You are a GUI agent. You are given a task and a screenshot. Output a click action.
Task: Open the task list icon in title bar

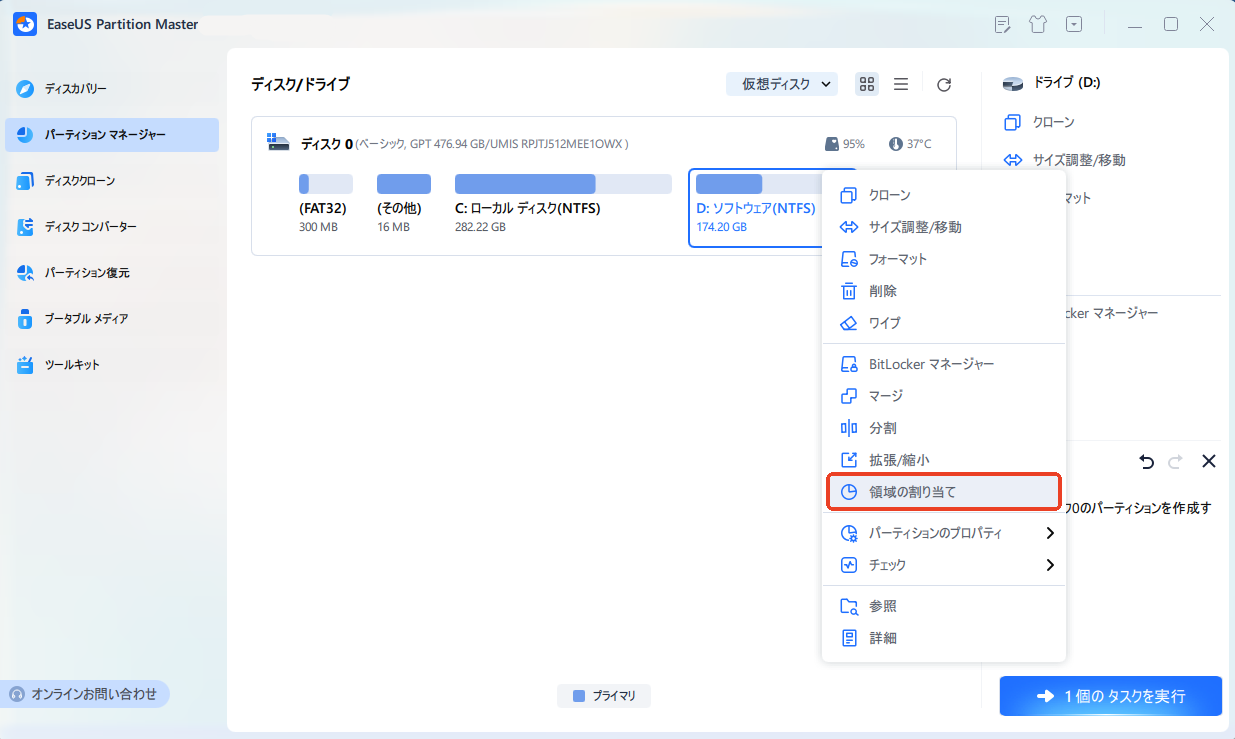click(1003, 24)
